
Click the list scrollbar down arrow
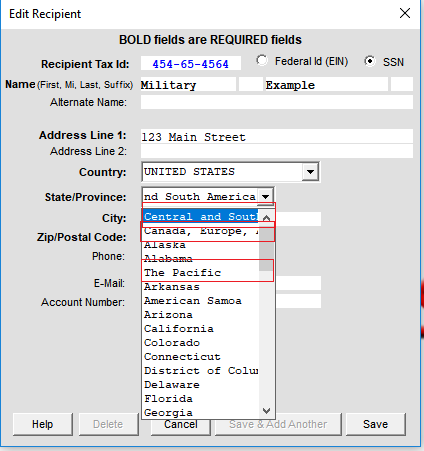[266, 411]
